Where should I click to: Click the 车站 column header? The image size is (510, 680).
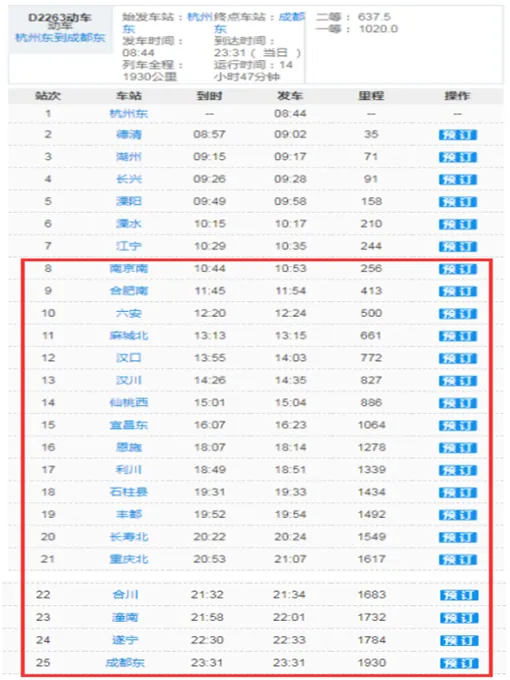(129, 95)
